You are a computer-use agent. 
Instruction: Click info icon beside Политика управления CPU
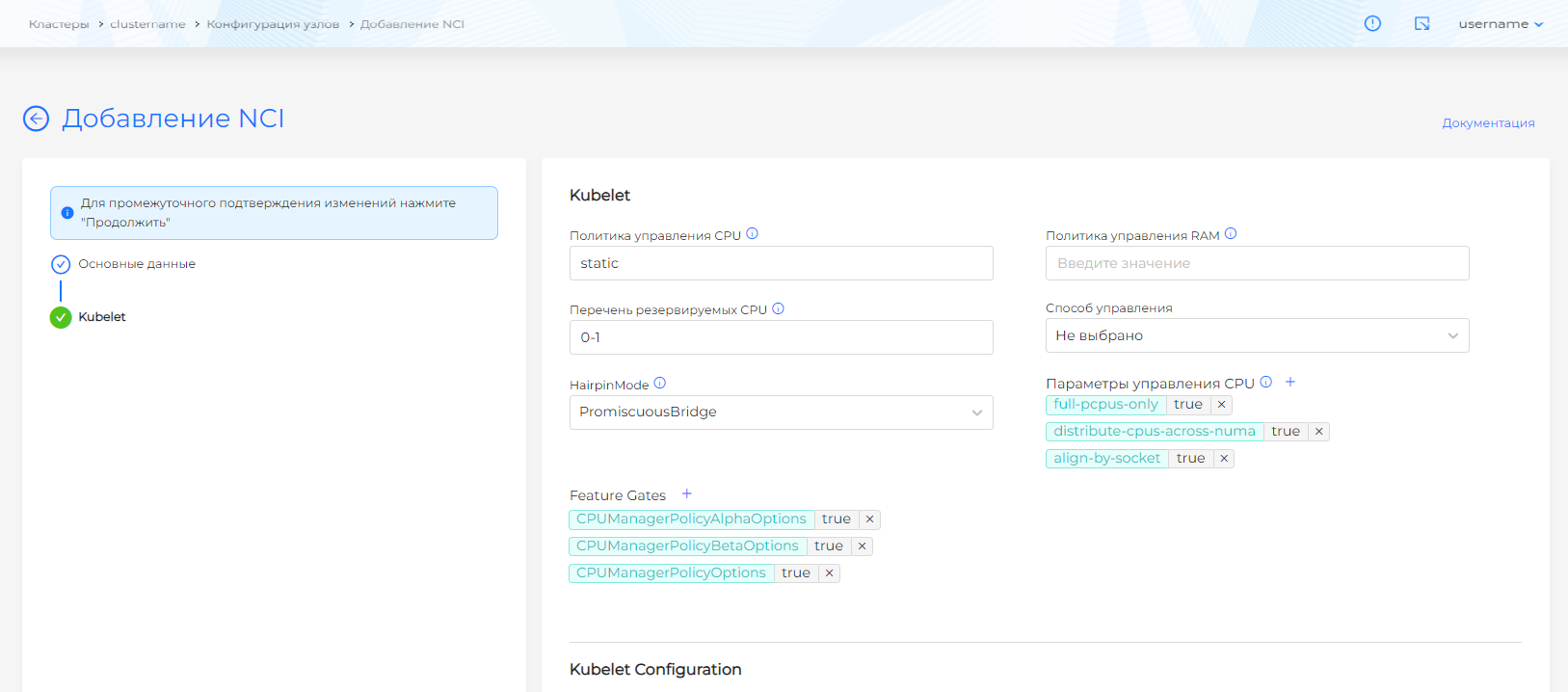coord(753,234)
